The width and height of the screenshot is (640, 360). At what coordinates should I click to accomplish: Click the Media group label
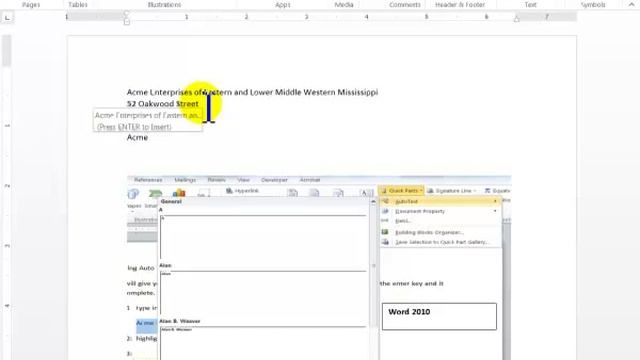344,4
